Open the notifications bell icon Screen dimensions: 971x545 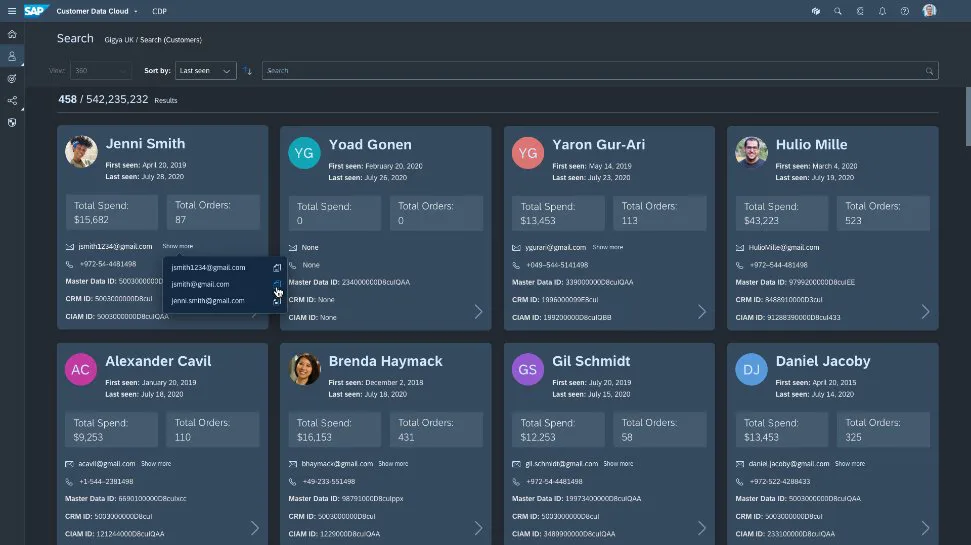(x=882, y=11)
